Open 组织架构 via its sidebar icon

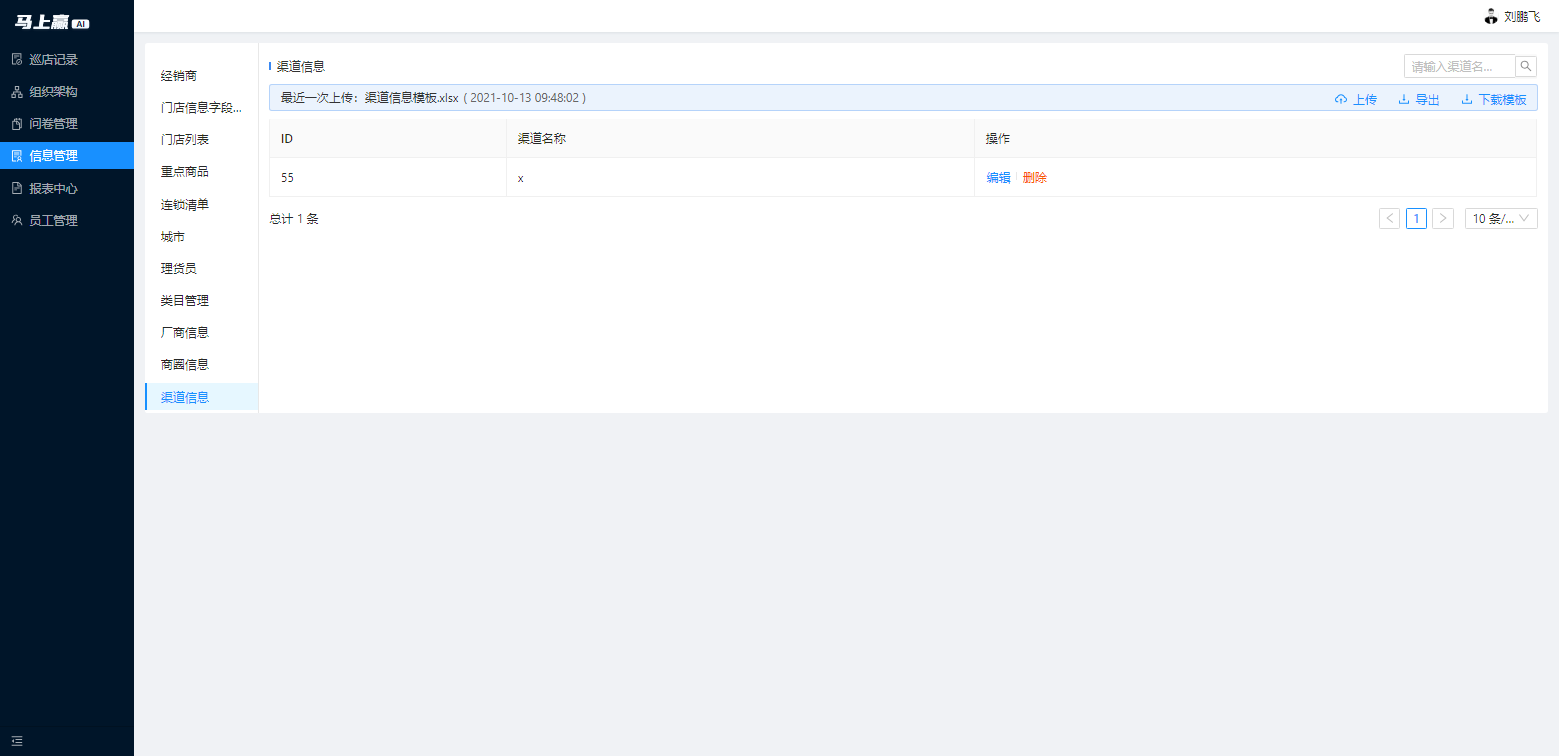[x=14, y=91]
